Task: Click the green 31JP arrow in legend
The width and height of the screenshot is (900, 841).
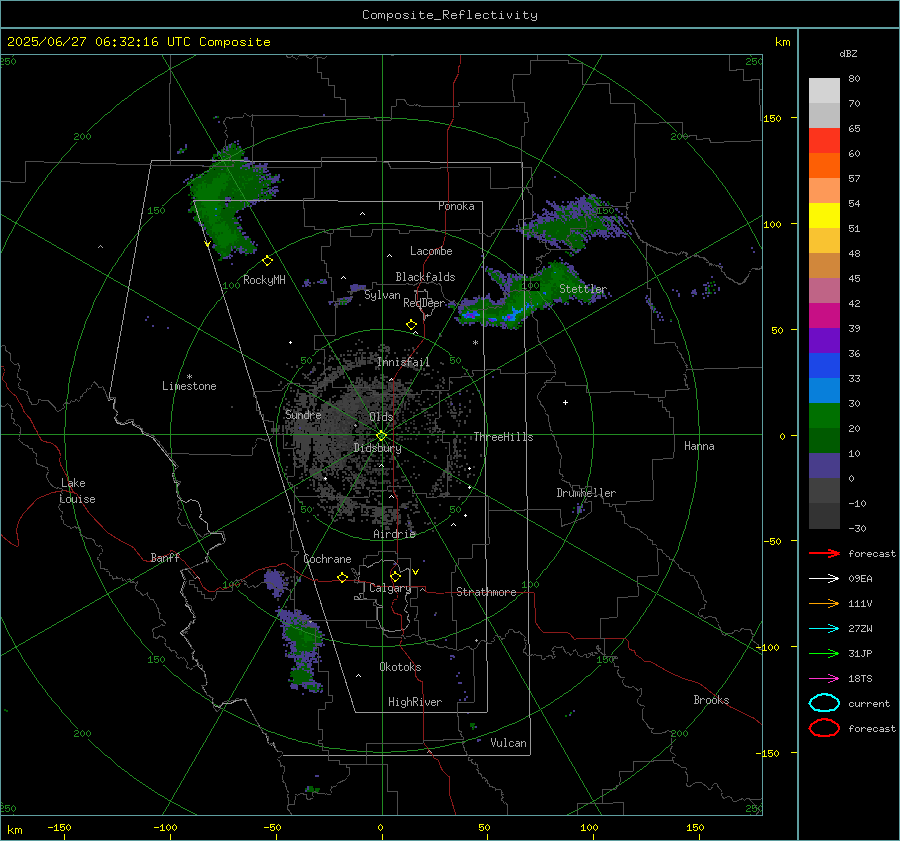Action: [824, 653]
